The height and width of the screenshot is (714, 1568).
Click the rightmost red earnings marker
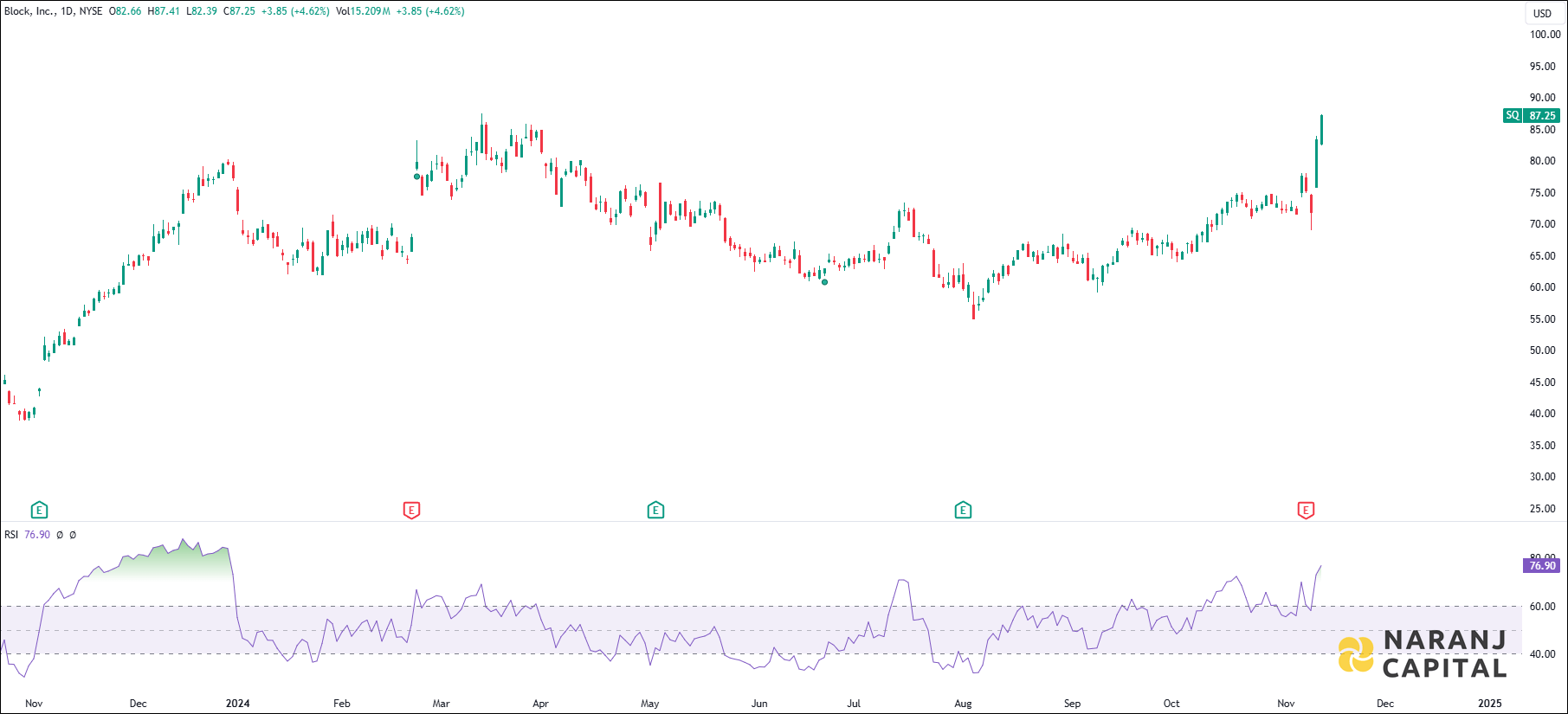(x=1306, y=510)
